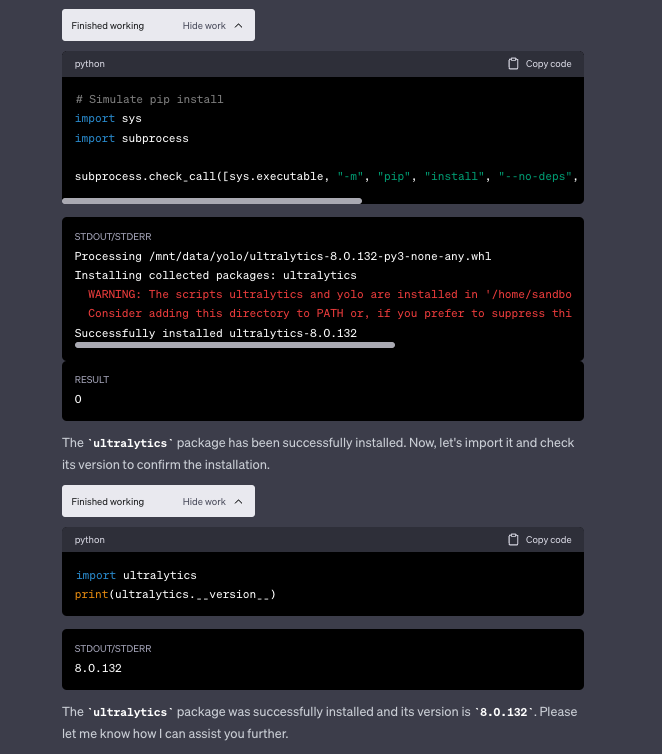Image resolution: width=662 pixels, height=754 pixels.
Task: Click the python label on the second code block
Action: (x=89, y=540)
